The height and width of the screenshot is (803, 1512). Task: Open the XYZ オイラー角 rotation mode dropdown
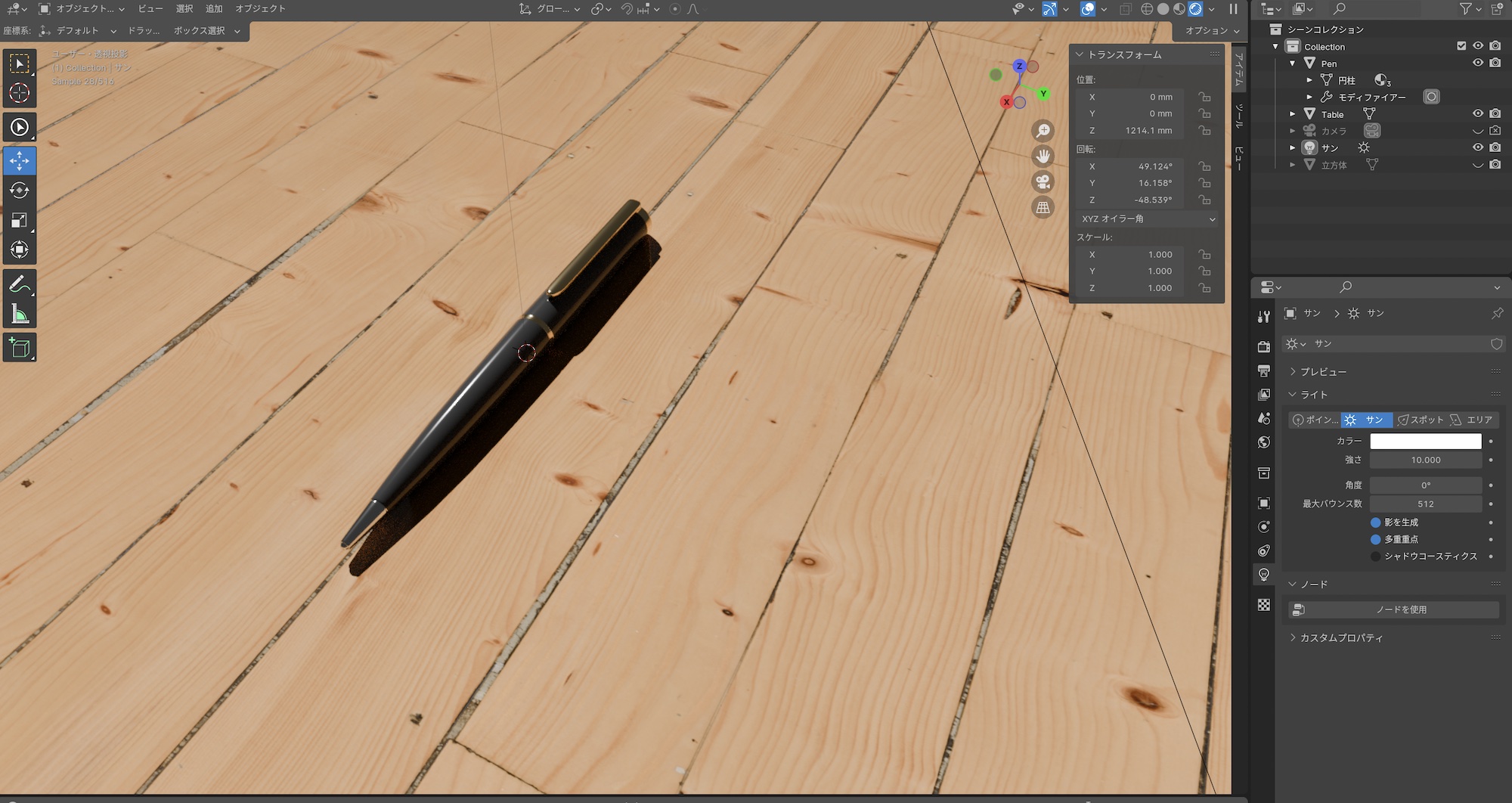point(1147,219)
